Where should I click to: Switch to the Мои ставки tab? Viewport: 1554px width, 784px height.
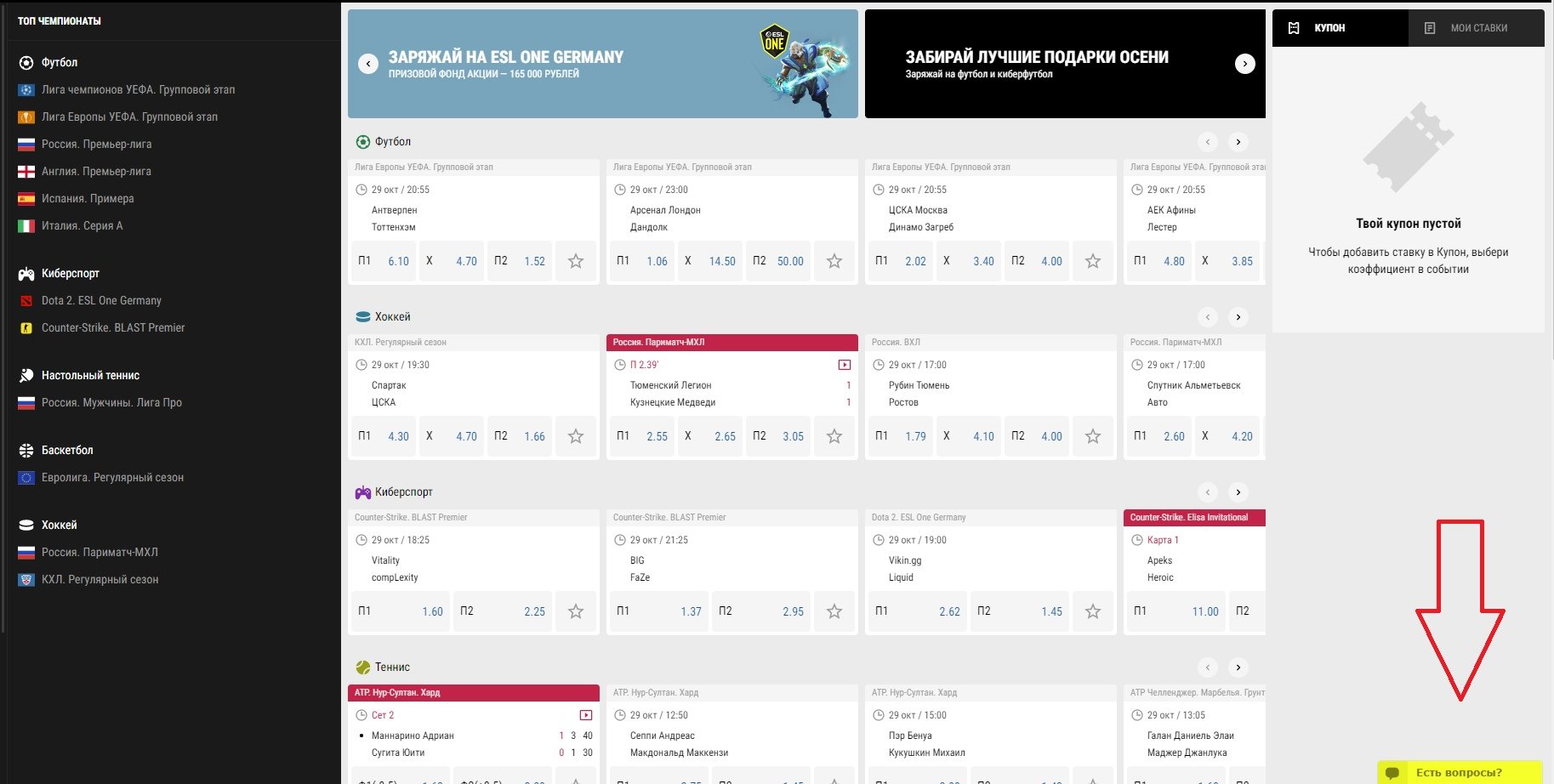point(1477,28)
